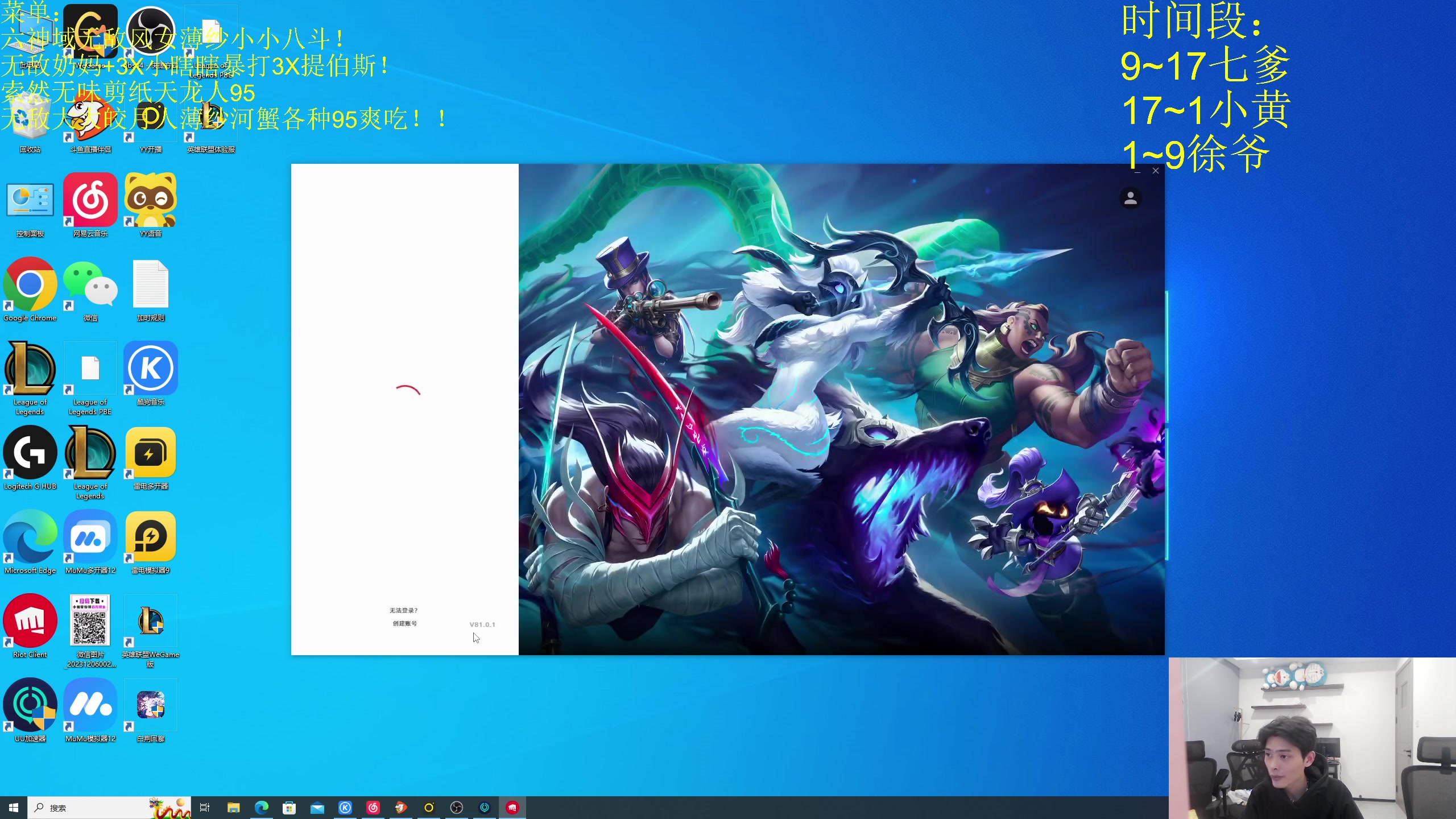Click the 创建账号 link in Riot Client
The width and height of the screenshot is (1456, 819).
point(404,623)
